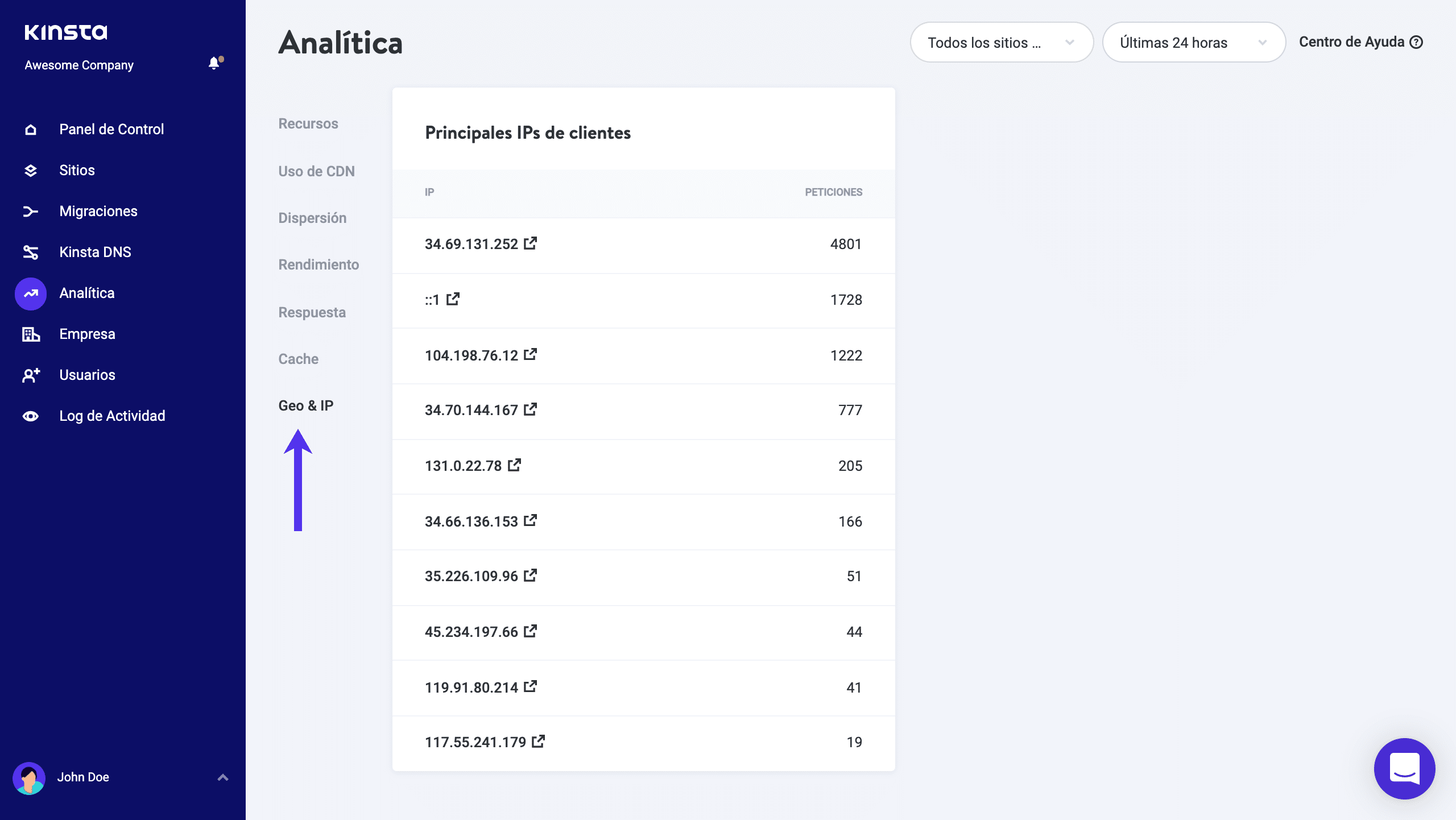Click the Migraciones arrow icon

(31, 212)
